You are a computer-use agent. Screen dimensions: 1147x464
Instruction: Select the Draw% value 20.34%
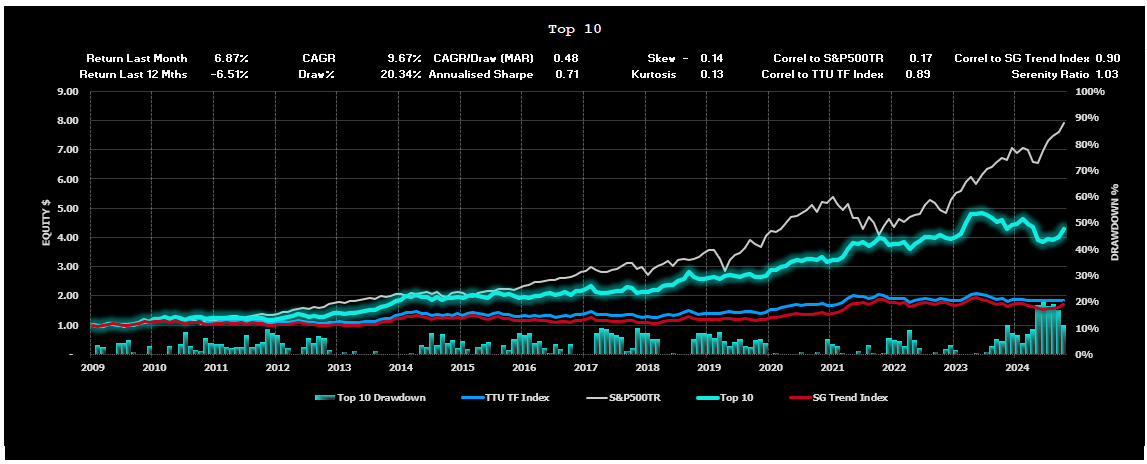[401, 74]
